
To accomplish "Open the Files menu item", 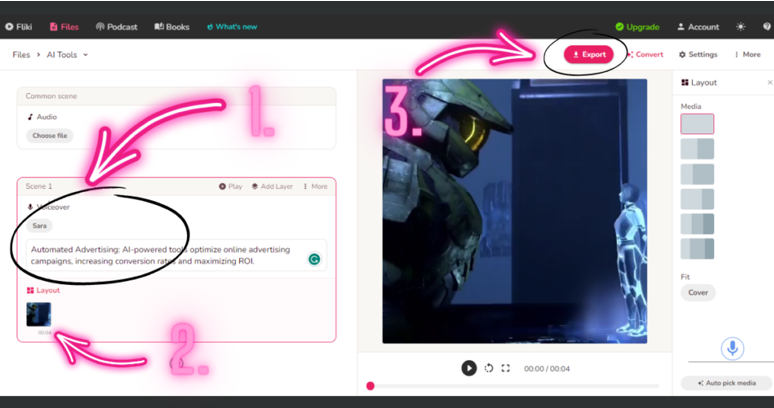I will 64,27.
